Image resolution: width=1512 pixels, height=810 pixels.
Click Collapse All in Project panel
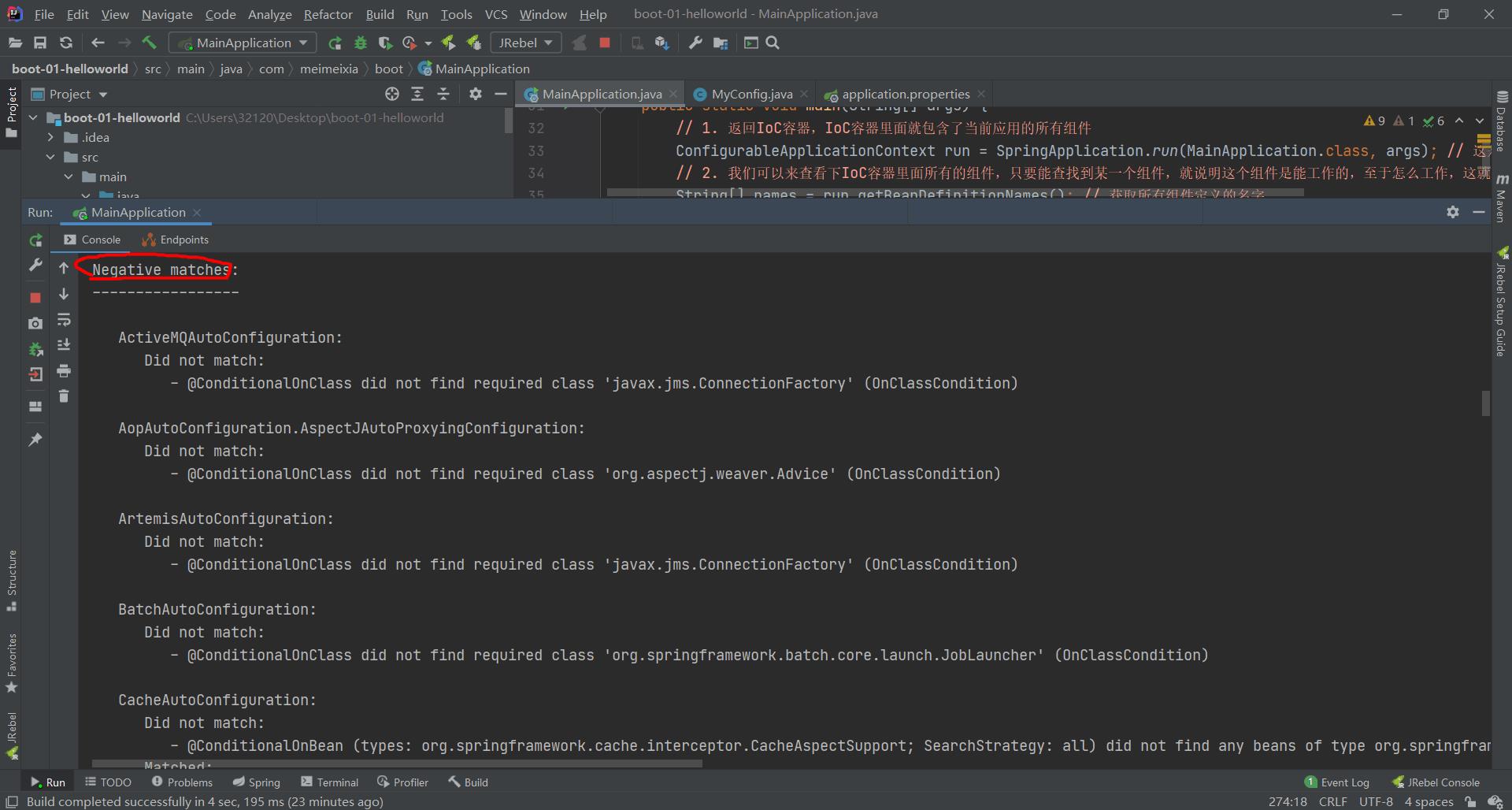pos(443,94)
